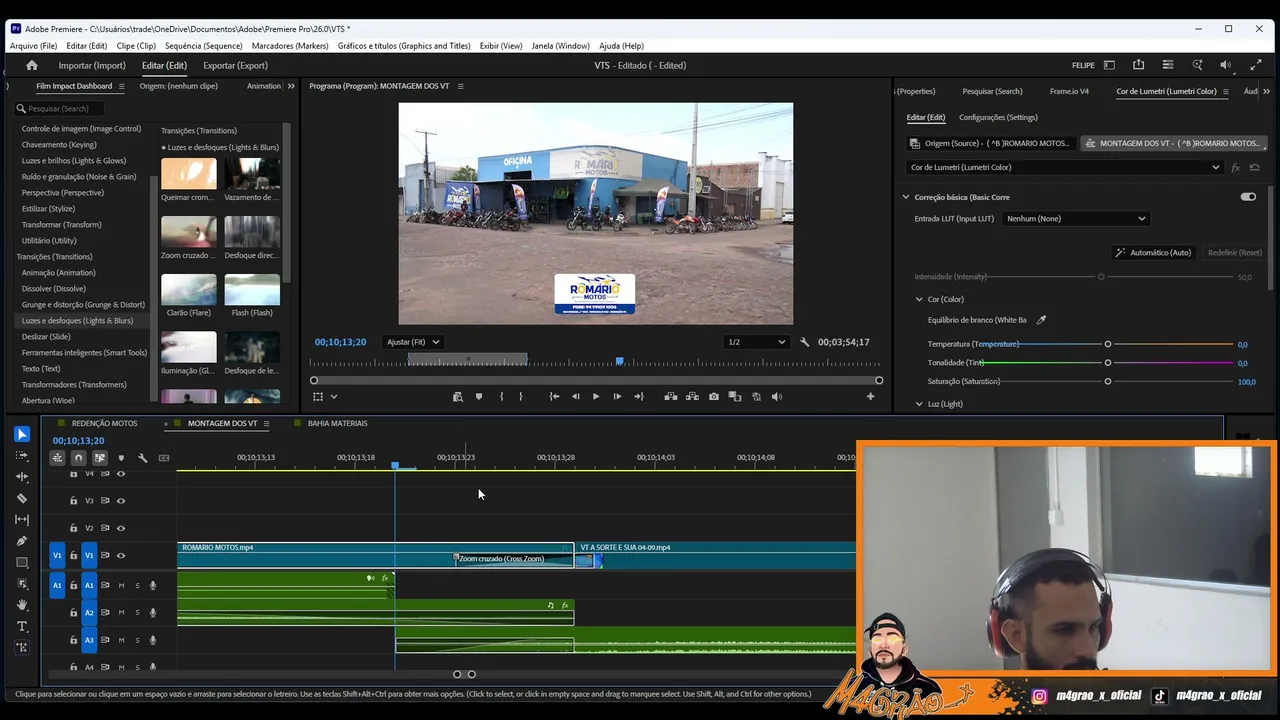Select the Hand tool
This screenshot has width=1280, height=720.
click(21, 605)
